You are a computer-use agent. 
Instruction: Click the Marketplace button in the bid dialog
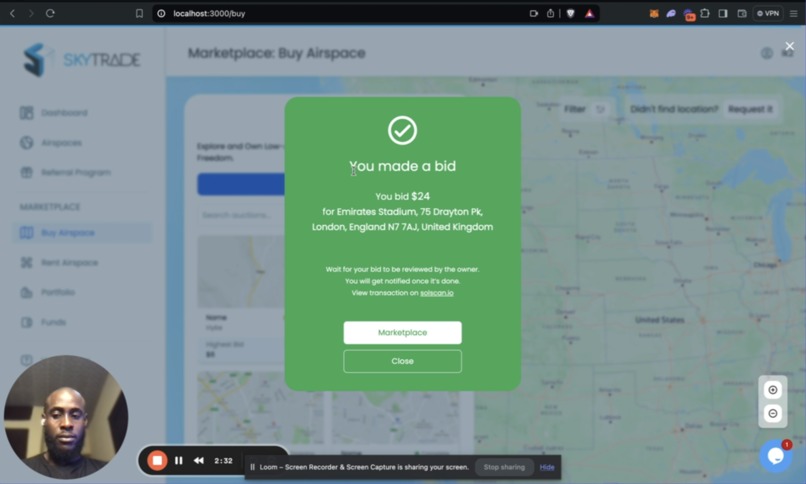point(402,332)
